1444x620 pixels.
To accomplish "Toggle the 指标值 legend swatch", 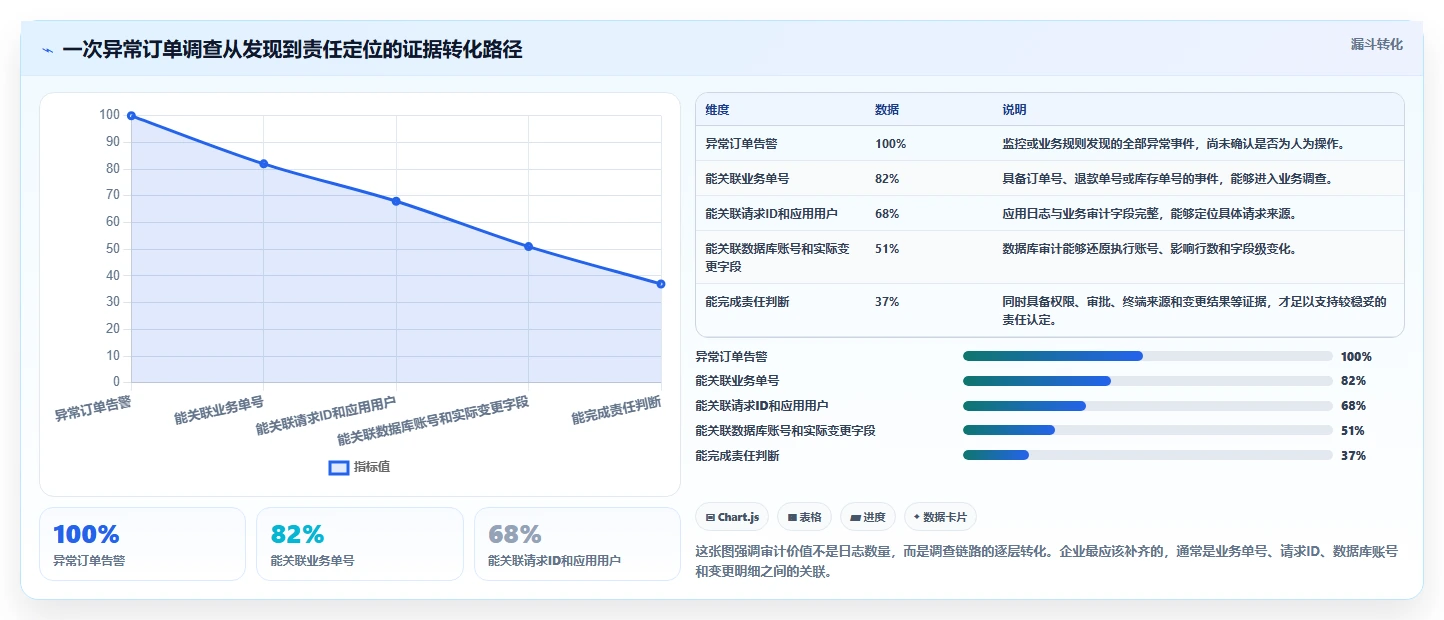I will pyautogui.click(x=339, y=467).
